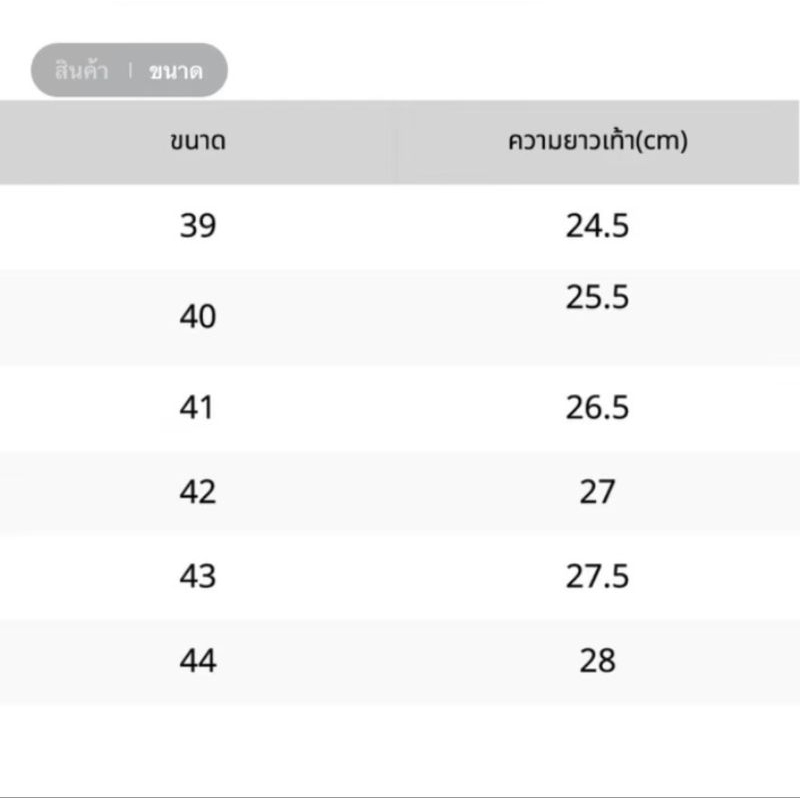Click the ความยาวเท้า(cm) column header
The width and height of the screenshot is (800, 800).
597,141
